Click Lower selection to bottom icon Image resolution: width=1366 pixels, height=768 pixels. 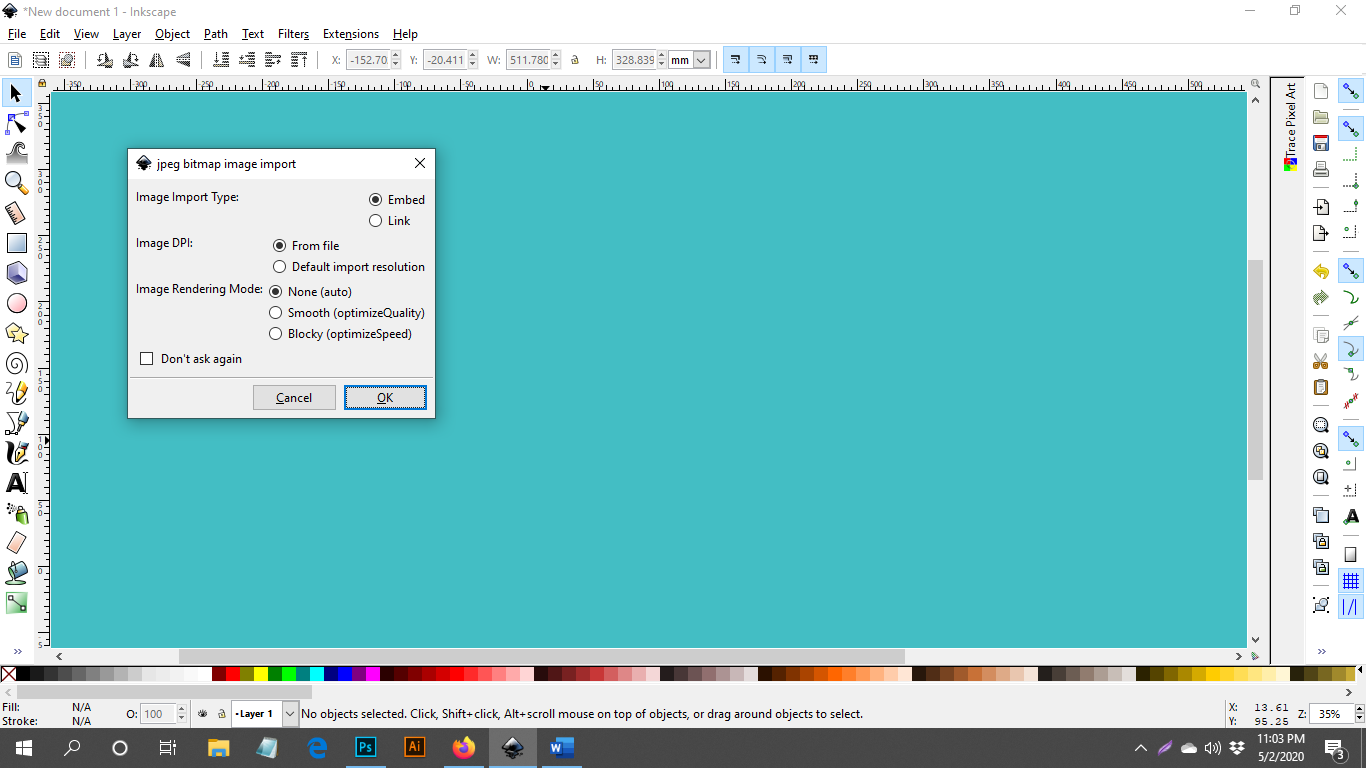[222, 60]
